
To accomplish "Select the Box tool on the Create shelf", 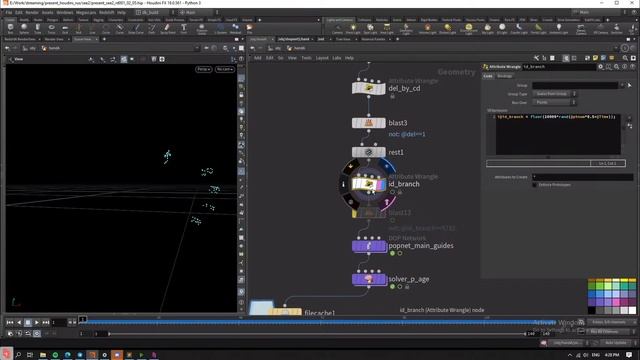I will pyautogui.click(x=10, y=29).
